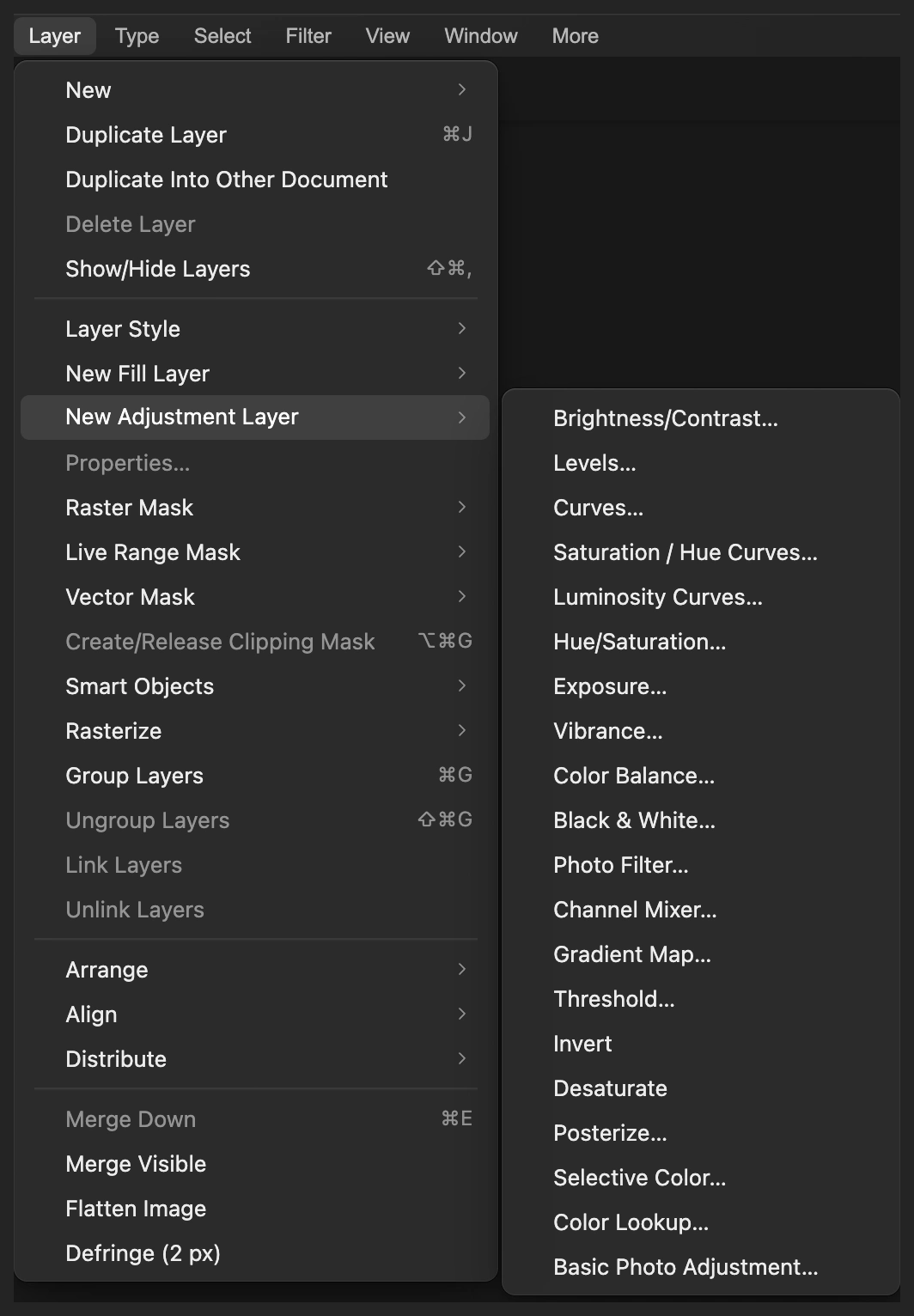Choose Hue/Saturation adjustment
Viewport: 914px width, 1316px height.
click(700, 642)
